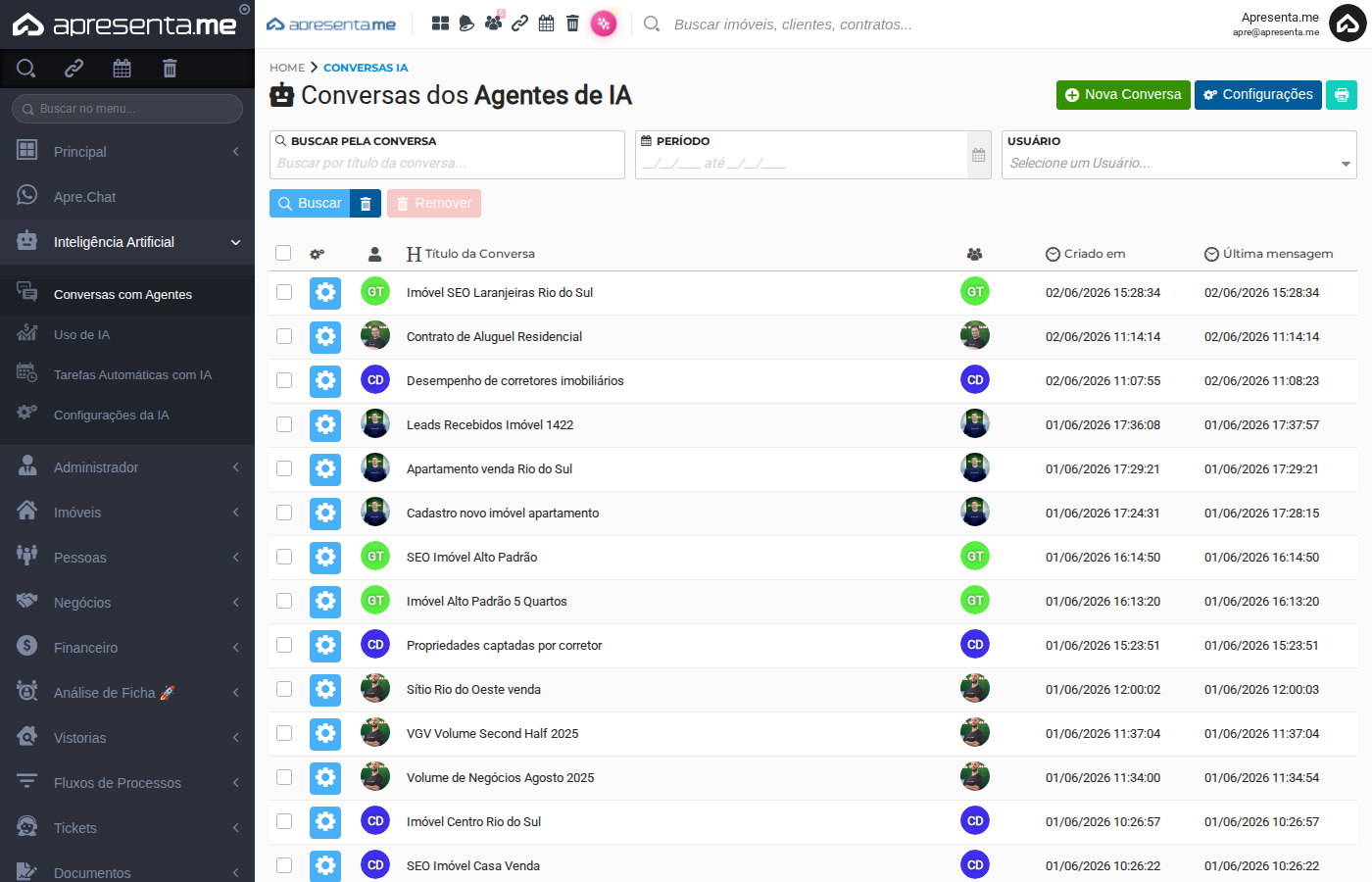The width and height of the screenshot is (1372, 882).
Task: Expand Pessoas sidebar menu
Action: 127,558
